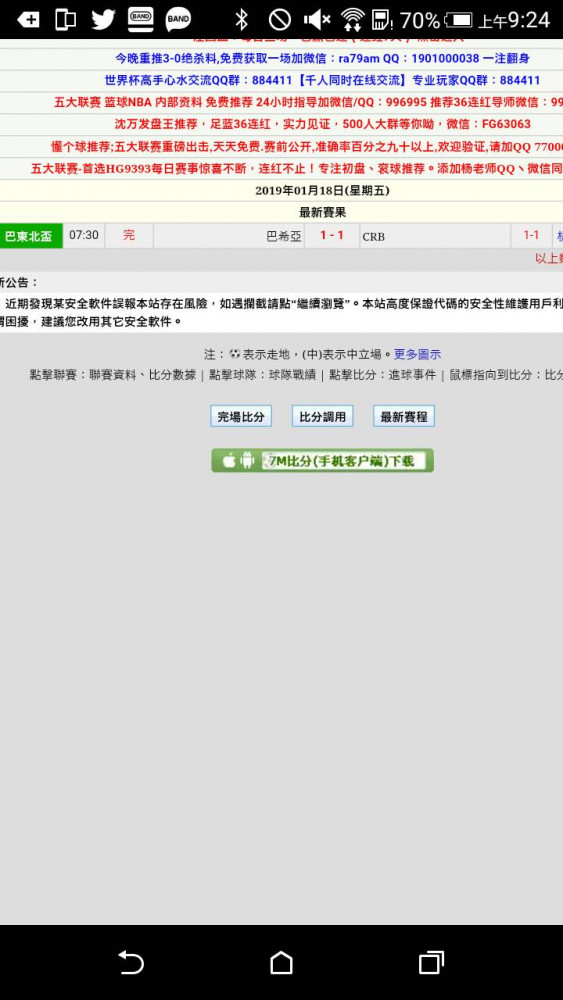Screen dimensions: 563x1000
Task: Open recent apps via square icon
Action: coord(431,962)
